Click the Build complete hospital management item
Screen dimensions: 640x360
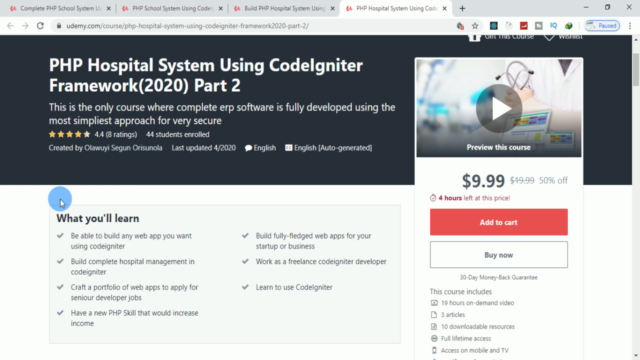pyautogui.click(x=133, y=267)
